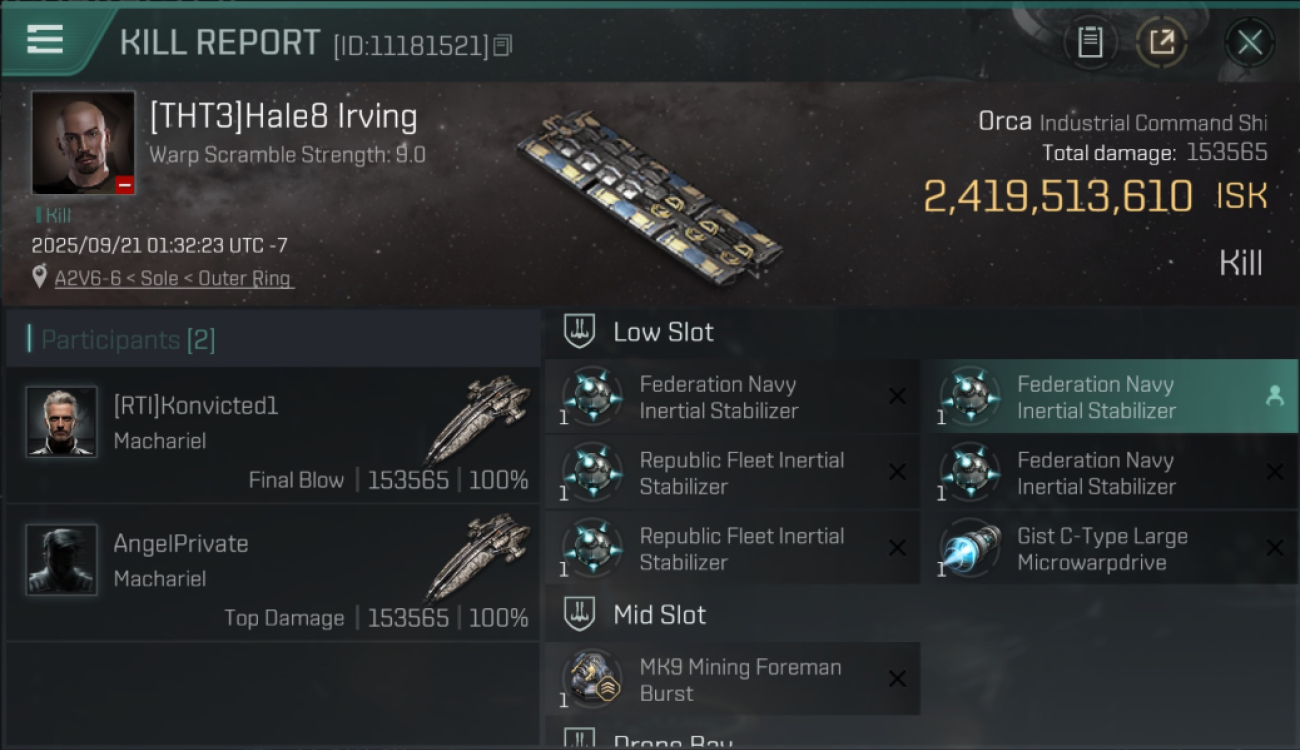This screenshot has height=750, width=1300.
Task: View AngelPrivate's portrait
Action: click(x=62, y=560)
